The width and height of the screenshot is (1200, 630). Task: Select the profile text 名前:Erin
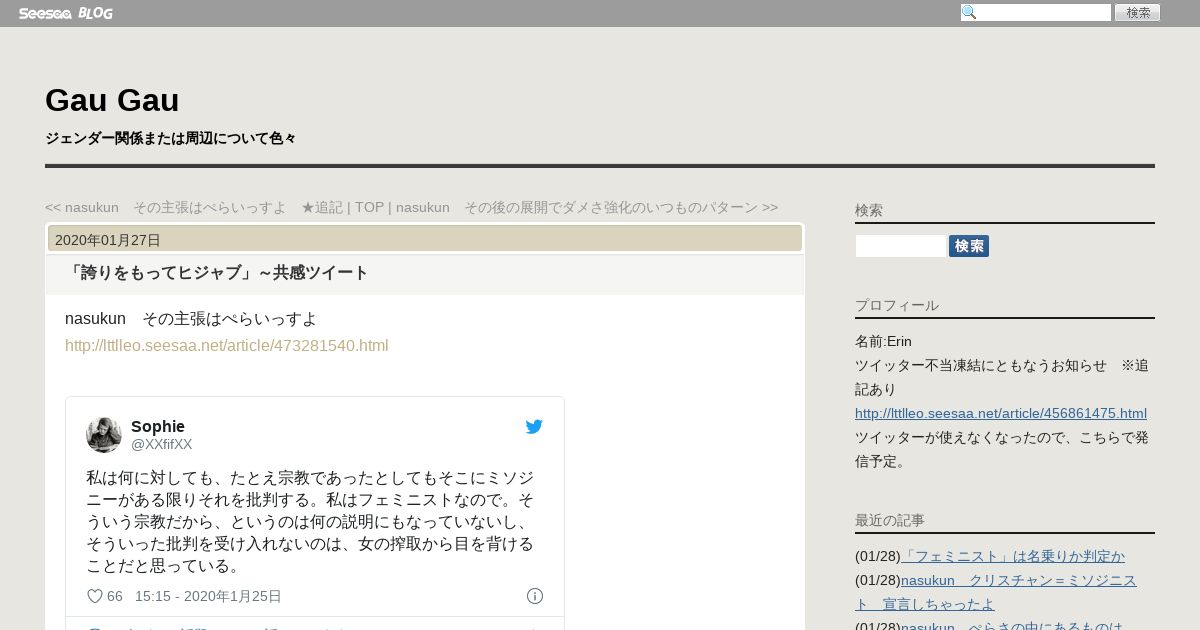(x=884, y=341)
